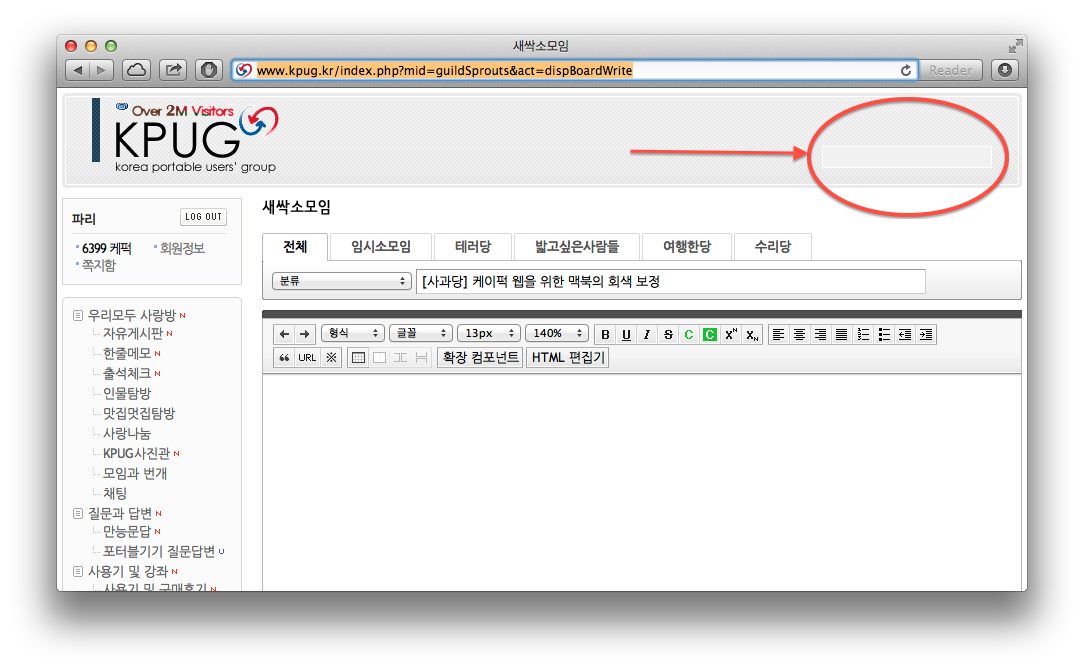Viewport: 1084px width, 670px height.
Task: Collapse the 질문과 답변 tree section
Action: [x=77, y=513]
